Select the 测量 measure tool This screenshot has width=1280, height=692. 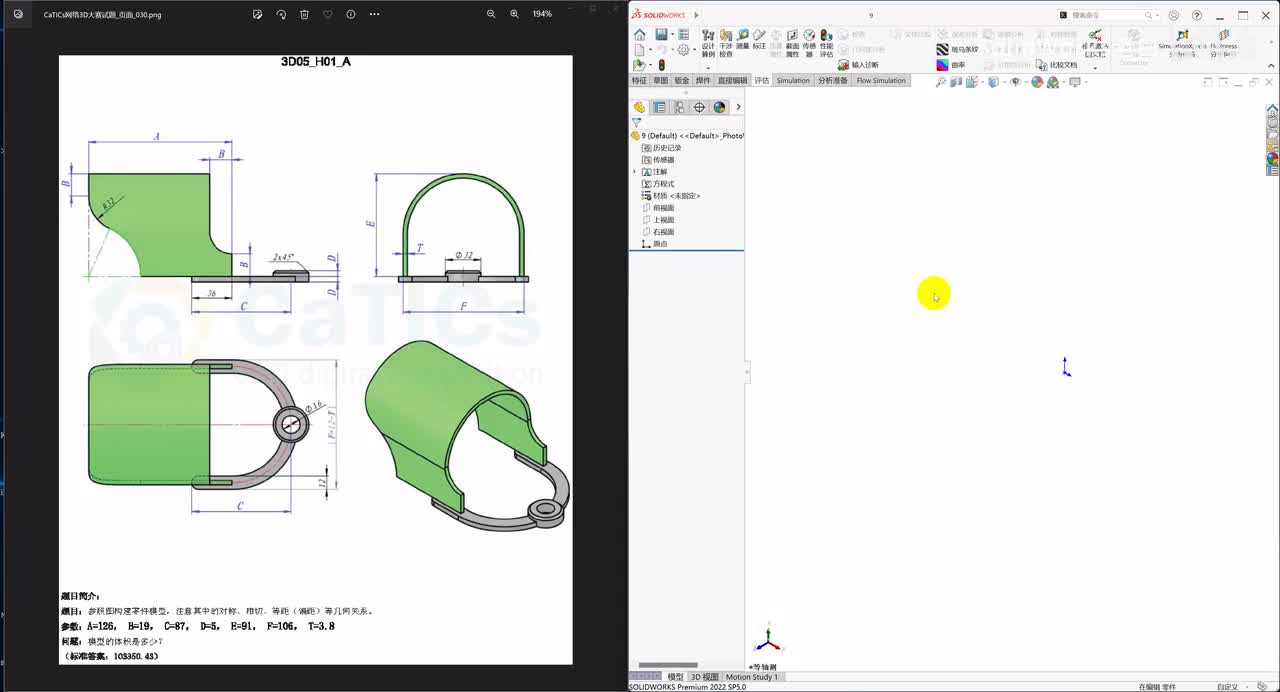[x=742, y=39]
